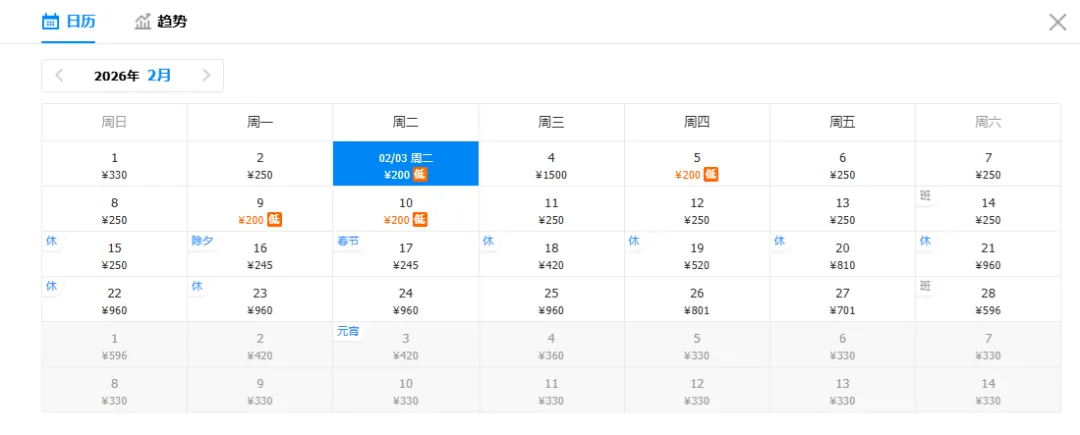Pick February 8 priced ¥250
1080x435 pixels.
click(x=114, y=209)
